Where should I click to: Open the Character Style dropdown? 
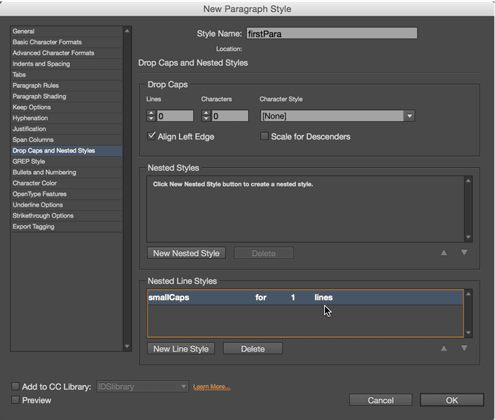click(x=337, y=116)
